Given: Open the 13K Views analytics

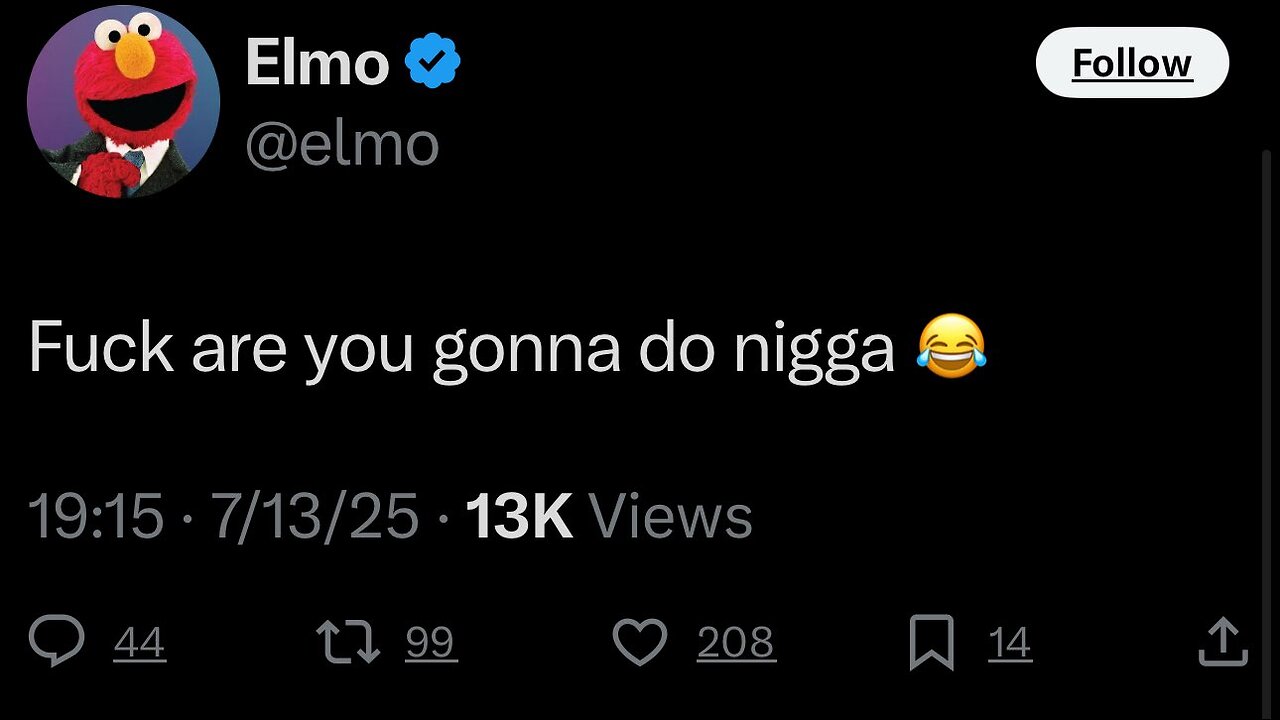Looking at the screenshot, I should [x=608, y=518].
